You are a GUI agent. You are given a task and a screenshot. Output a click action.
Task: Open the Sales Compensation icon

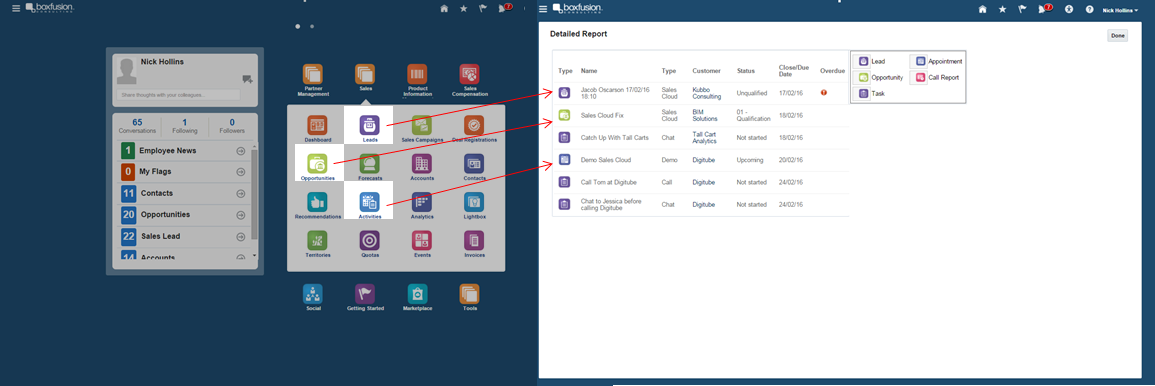[469, 74]
